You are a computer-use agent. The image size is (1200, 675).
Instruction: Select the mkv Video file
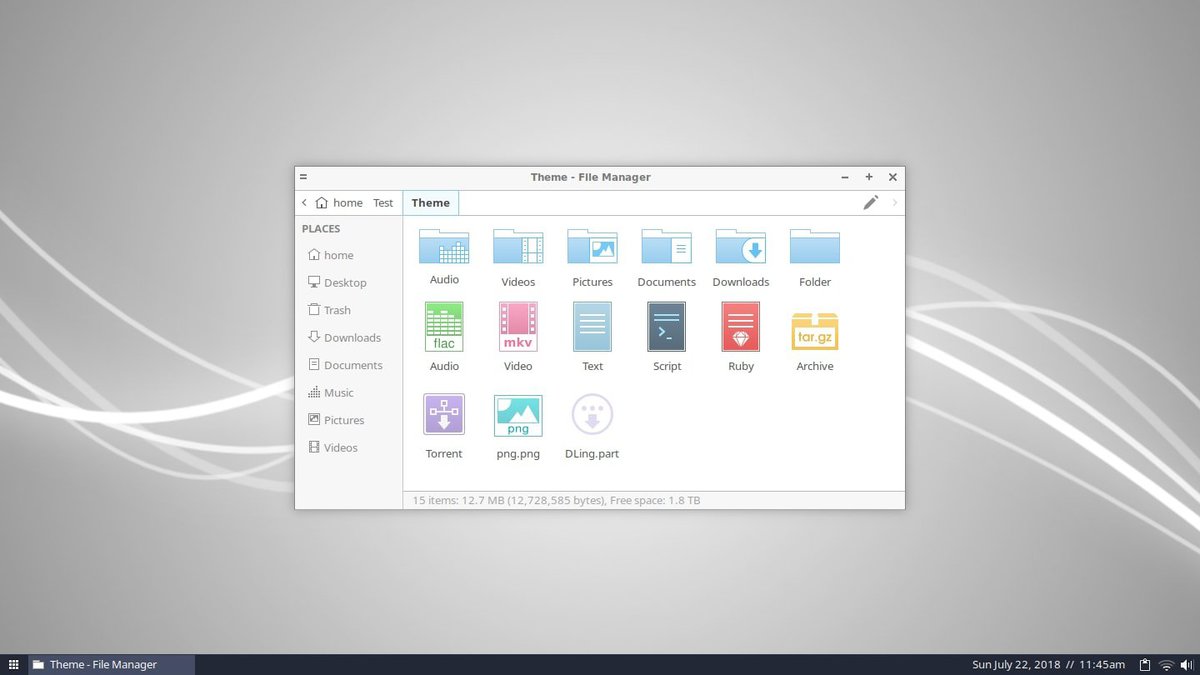[518, 327]
